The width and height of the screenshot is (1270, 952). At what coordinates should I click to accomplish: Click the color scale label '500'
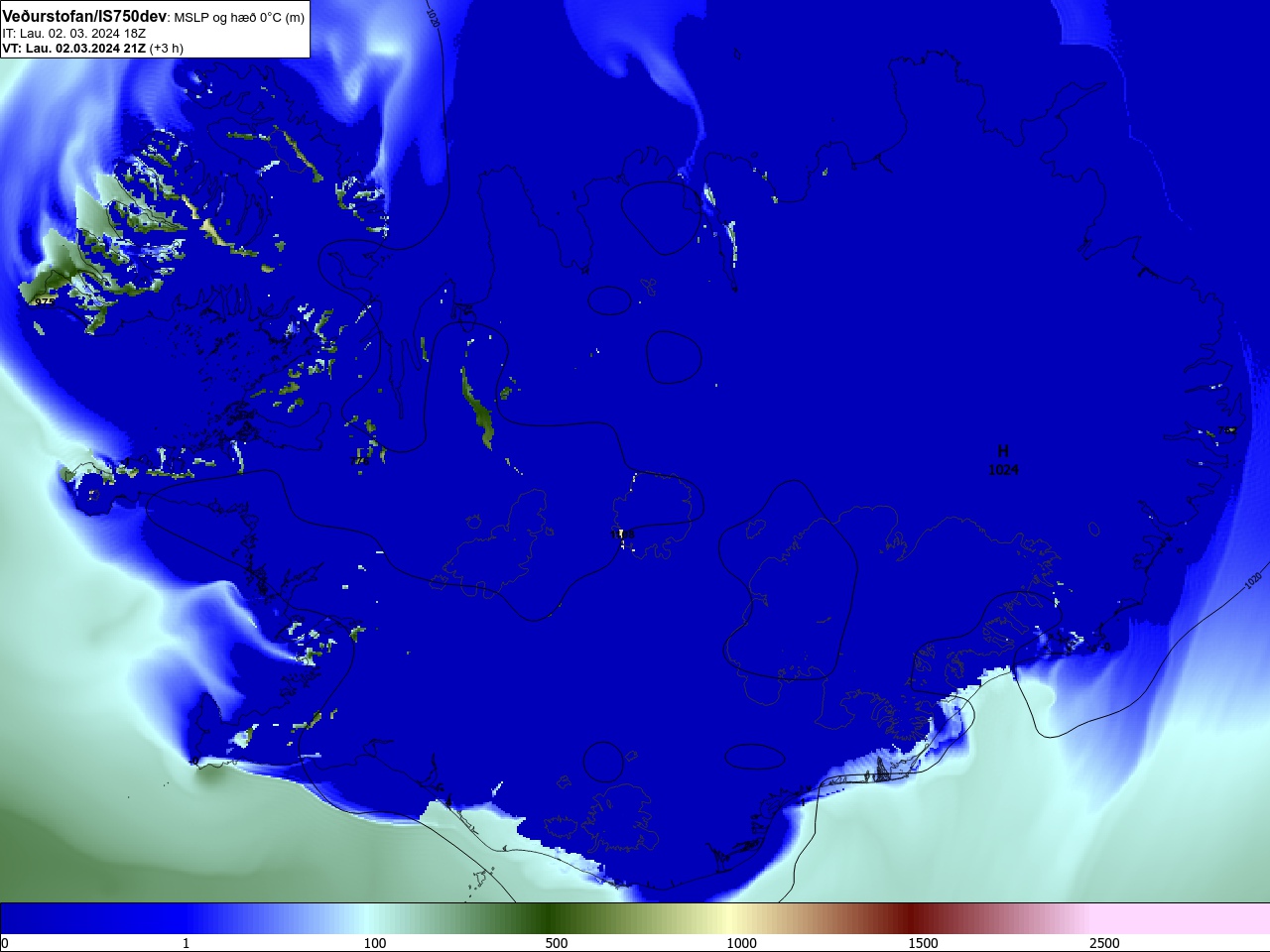[557, 943]
